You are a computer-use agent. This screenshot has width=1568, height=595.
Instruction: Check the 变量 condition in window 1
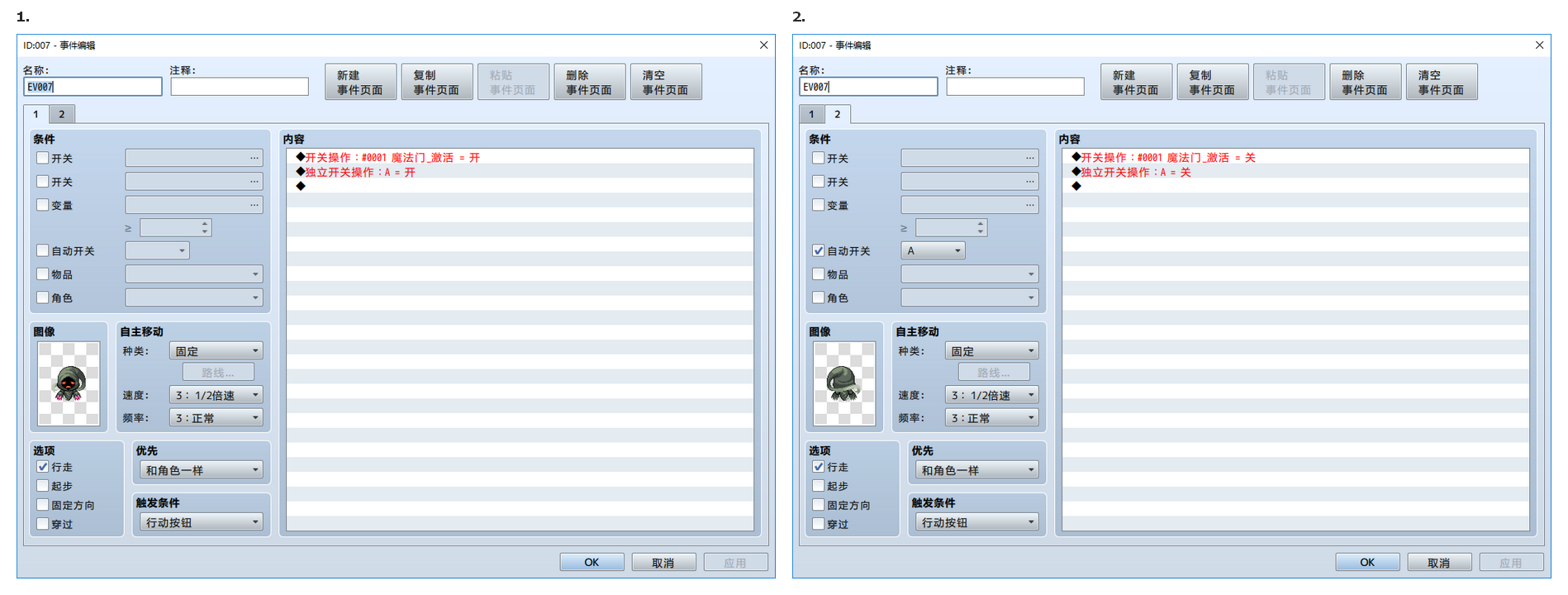click(43, 205)
